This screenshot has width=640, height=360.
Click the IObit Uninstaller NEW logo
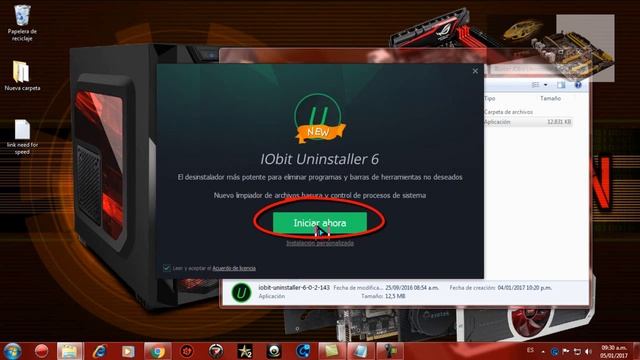click(x=319, y=118)
